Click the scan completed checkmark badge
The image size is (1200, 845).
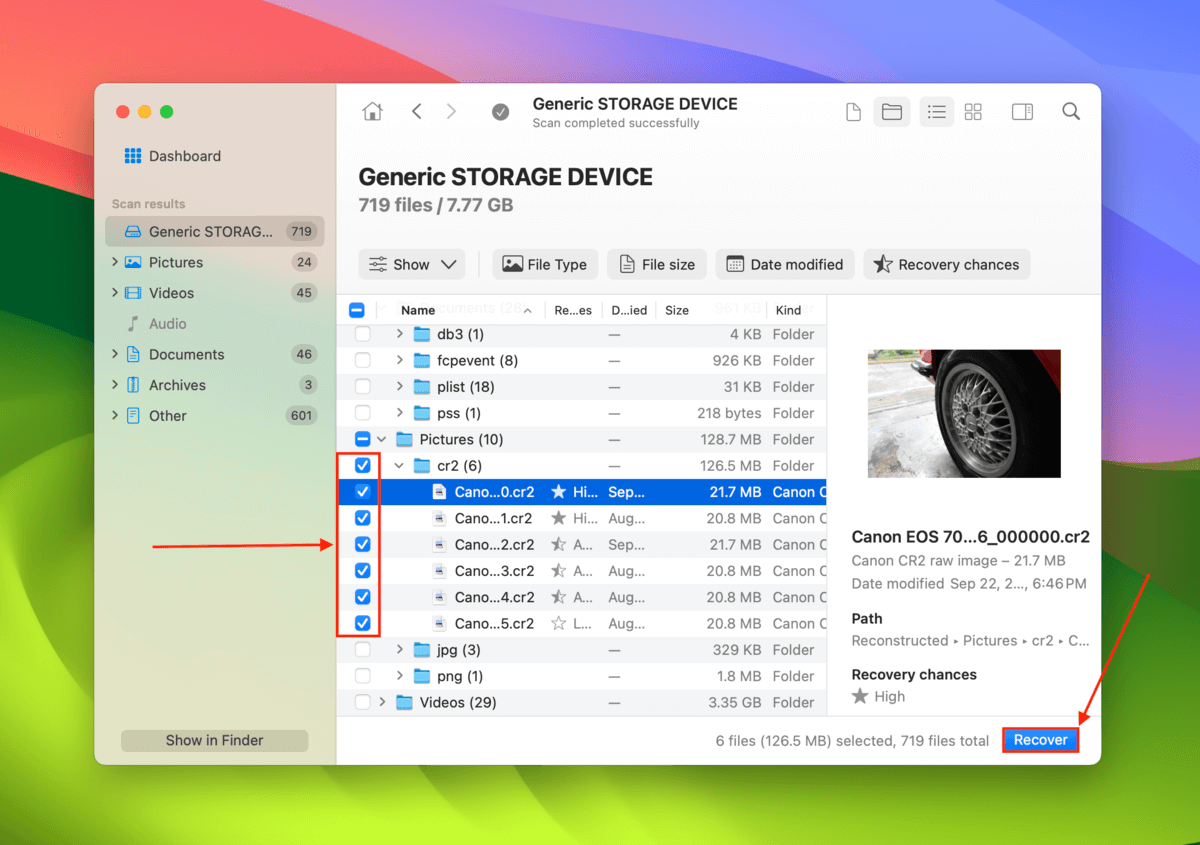click(500, 112)
